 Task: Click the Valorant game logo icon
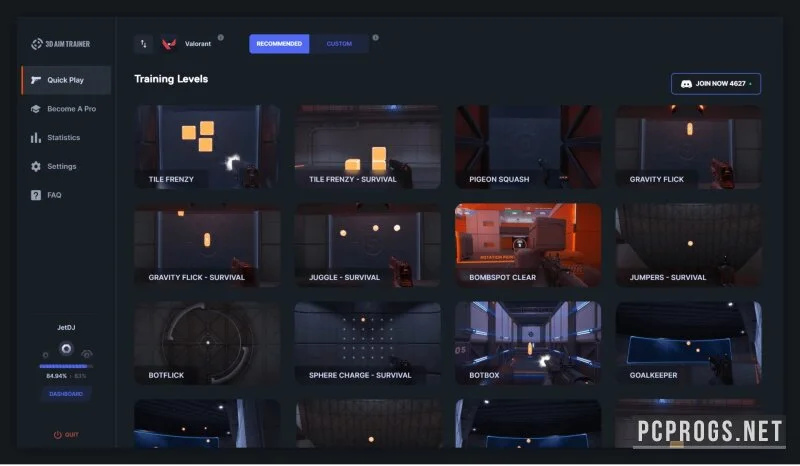click(169, 44)
